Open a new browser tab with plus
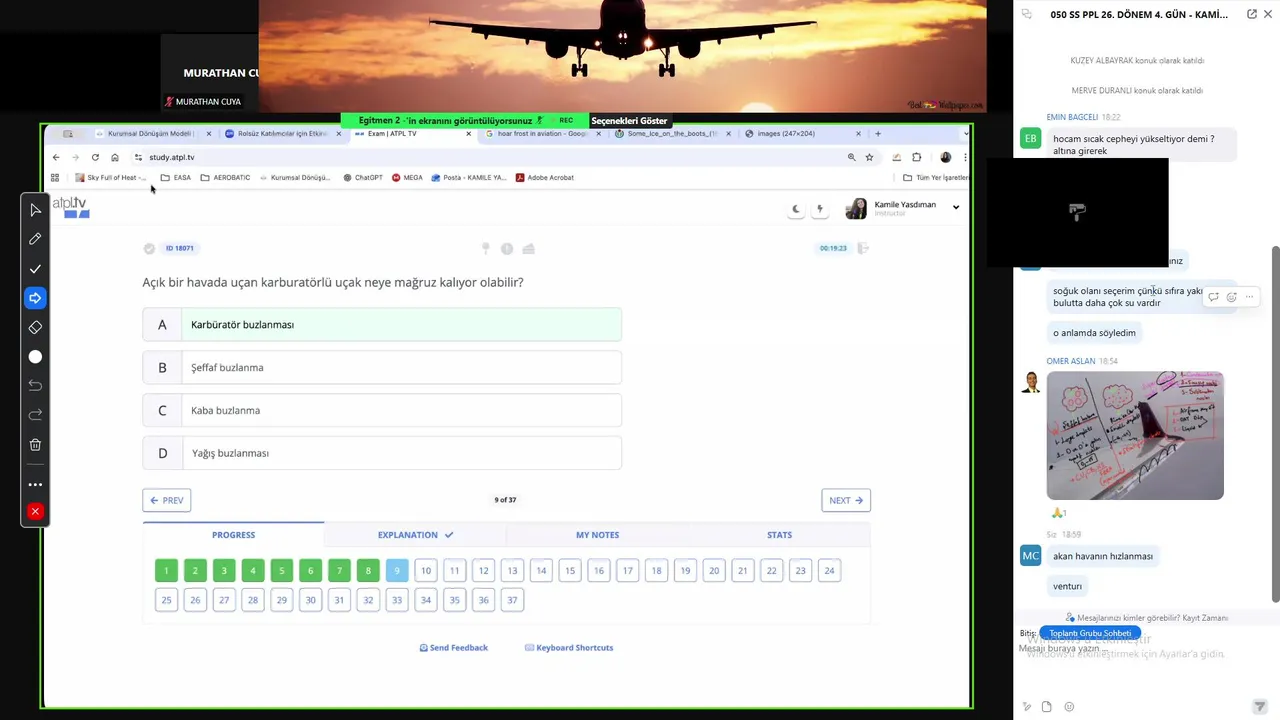 pyautogui.click(x=878, y=133)
